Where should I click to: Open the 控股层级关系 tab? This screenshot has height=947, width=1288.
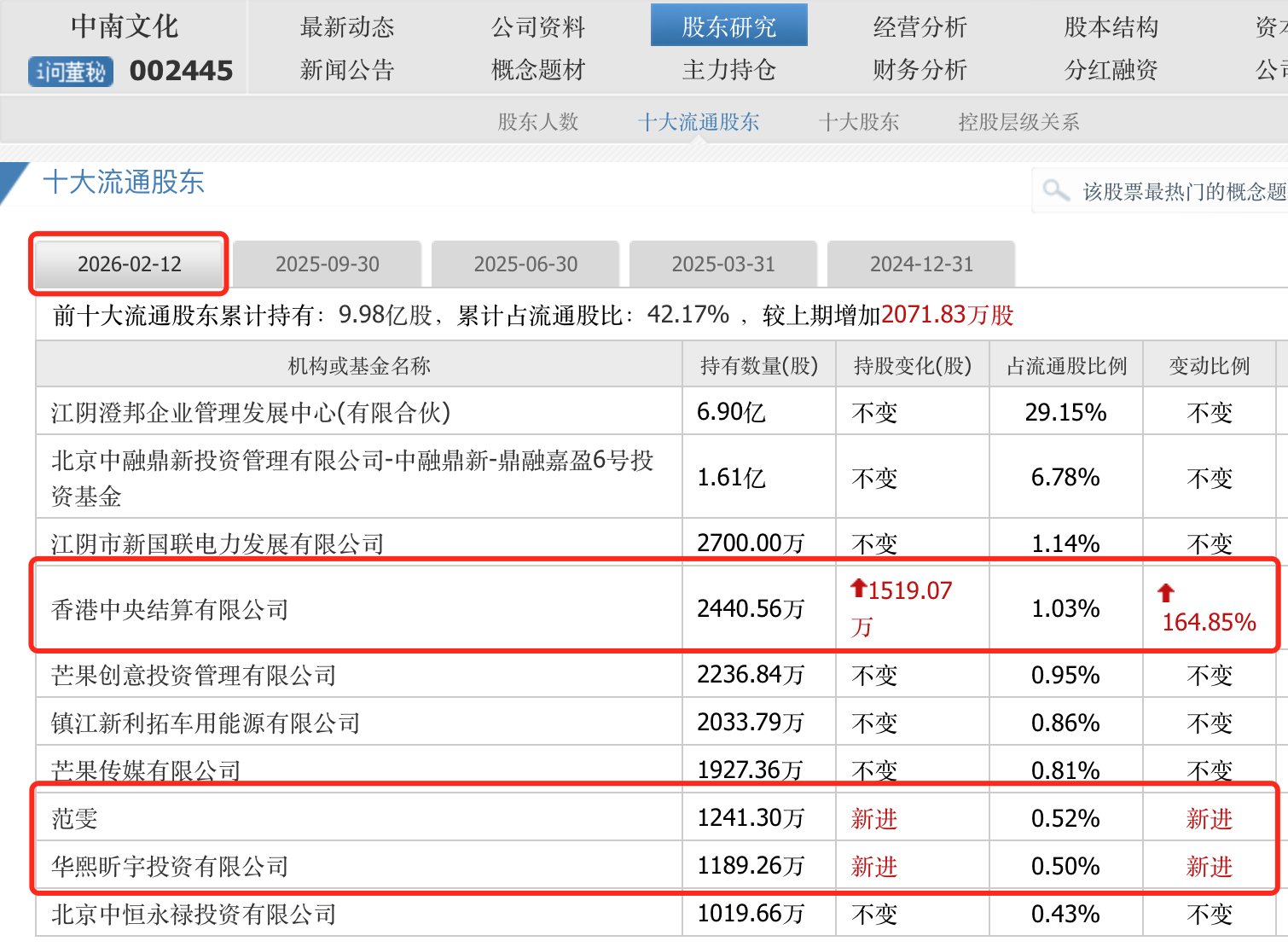[x=1018, y=122]
